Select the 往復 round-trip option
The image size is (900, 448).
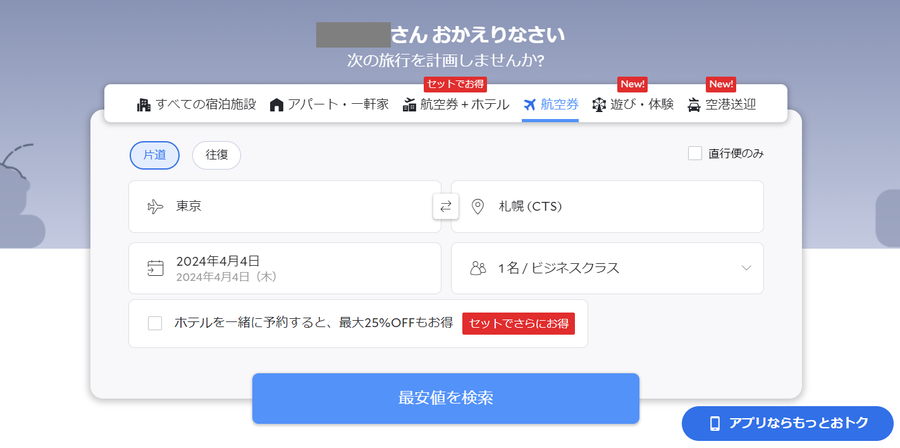click(216, 155)
